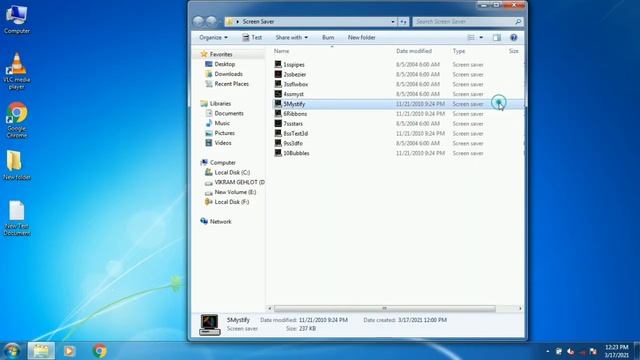
Task: Select Network in navigation pane
Action: (x=220, y=222)
